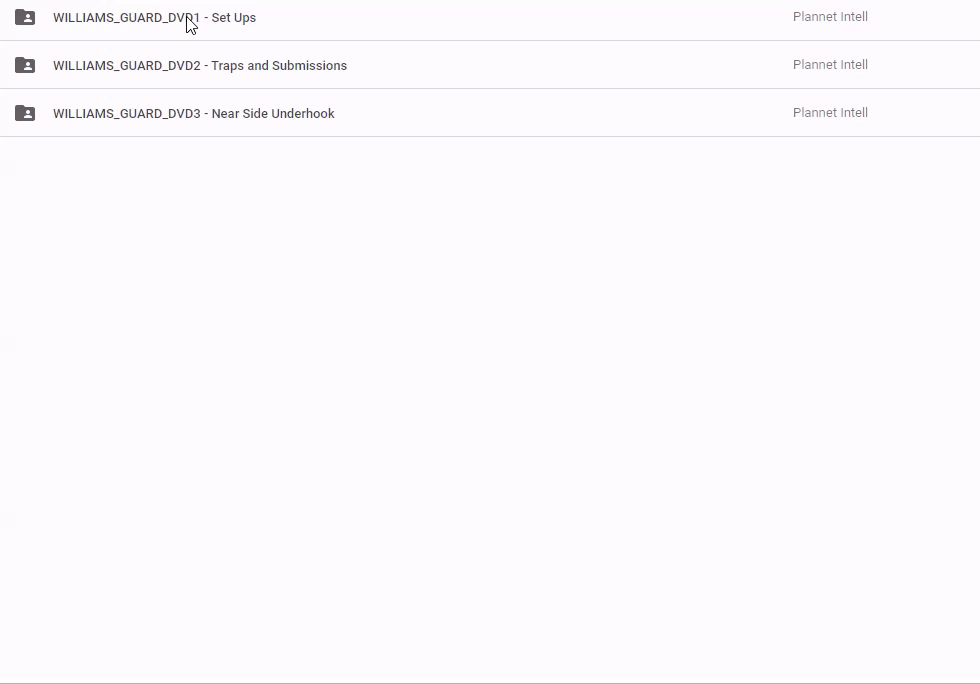This screenshot has height=684, width=980.
Task: Click the Plannet Intell owner of DVD1 folder
Action: point(829,17)
